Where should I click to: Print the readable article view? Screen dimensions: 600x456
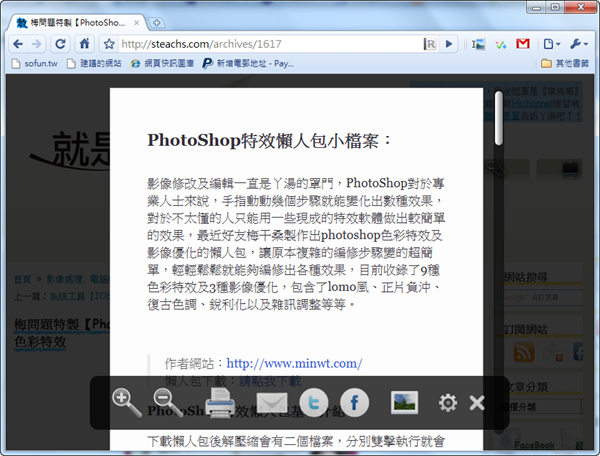coord(220,402)
